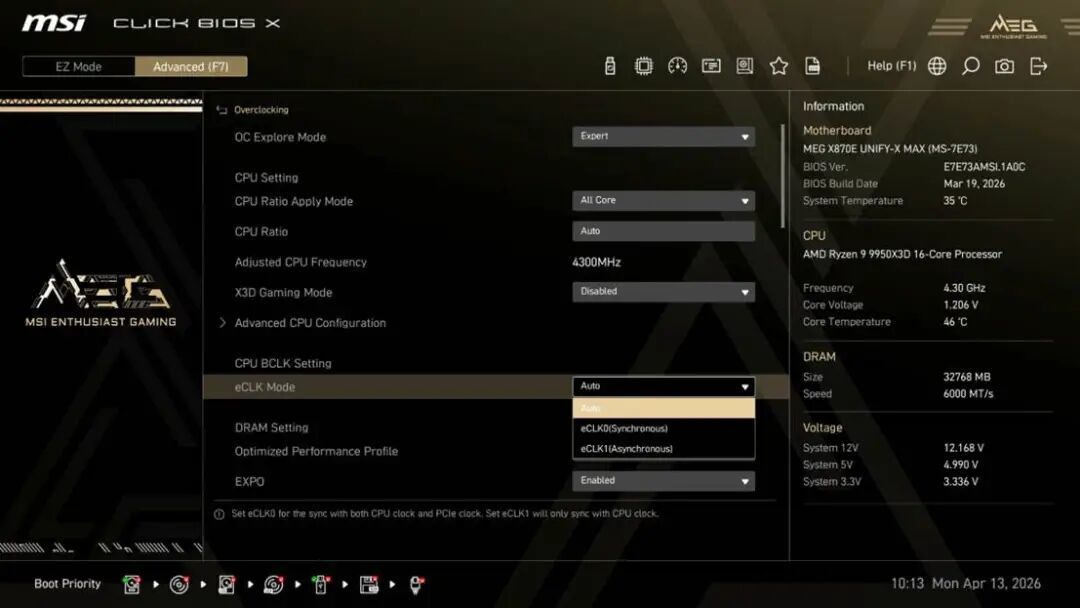This screenshot has height=608, width=1080.
Task: Select first hard disk boot priority icon
Action: tap(132, 585)
